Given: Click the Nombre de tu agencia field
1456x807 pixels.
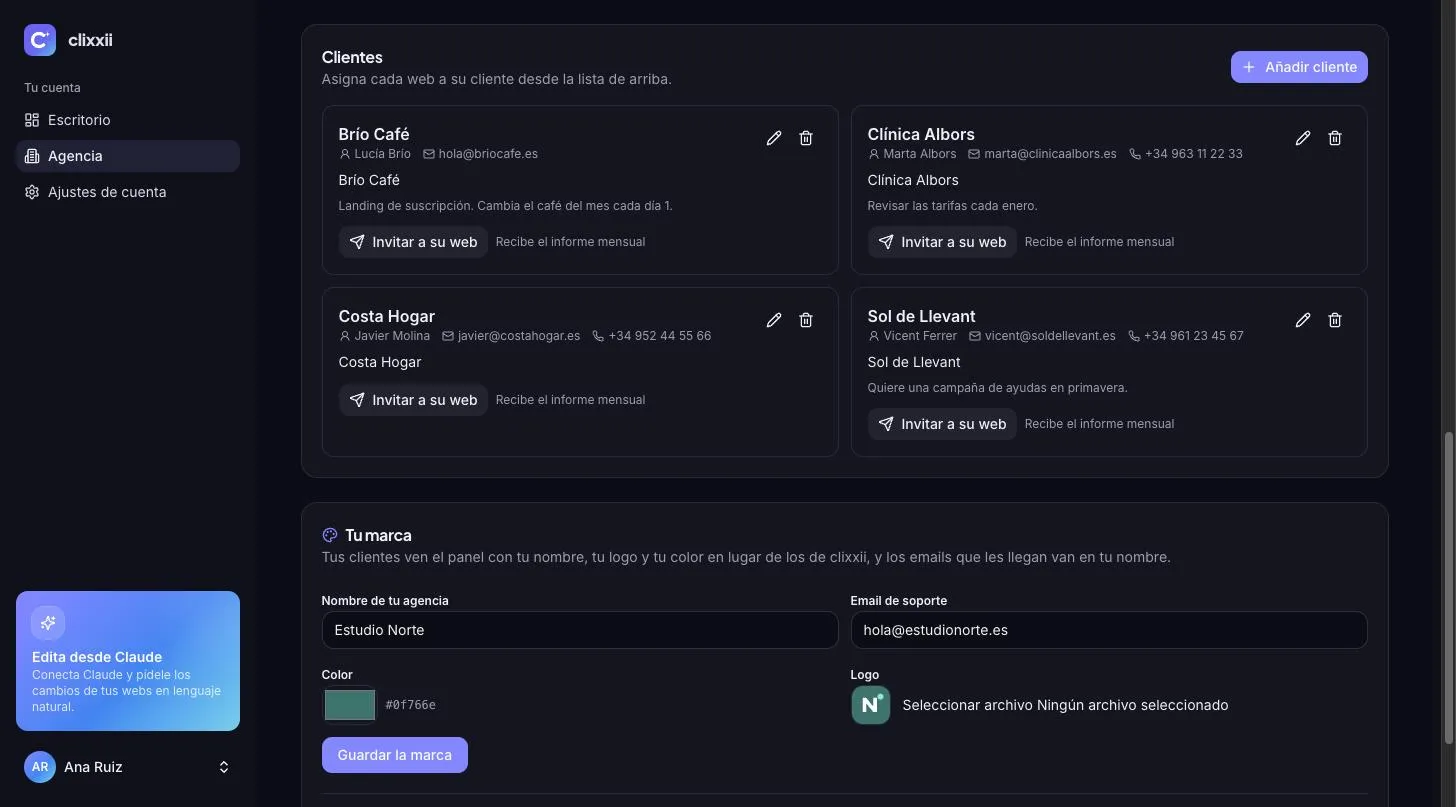Looking at the screenshot, I should pos(580,630).
